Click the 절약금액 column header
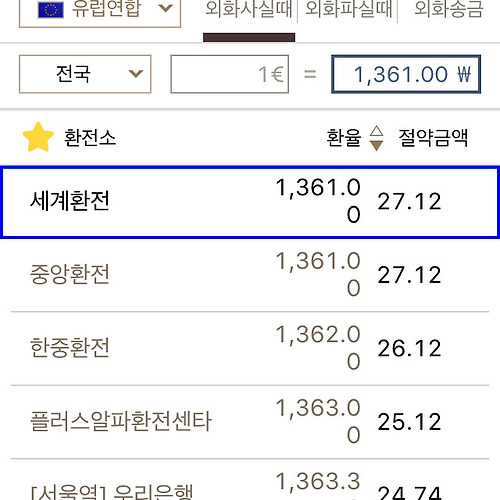 (433, 137)
